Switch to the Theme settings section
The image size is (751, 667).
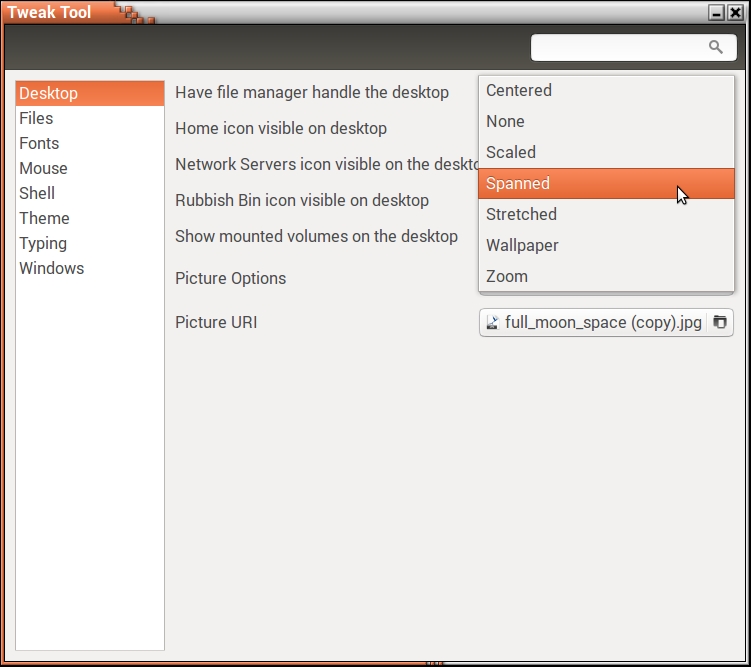[x=45, y=218]
